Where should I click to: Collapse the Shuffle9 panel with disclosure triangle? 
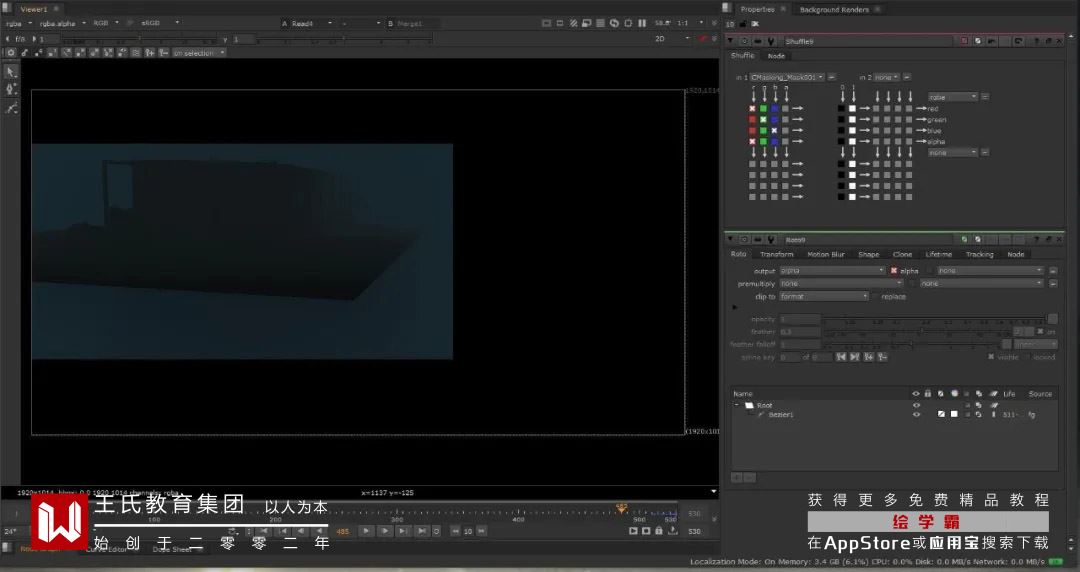730,41
